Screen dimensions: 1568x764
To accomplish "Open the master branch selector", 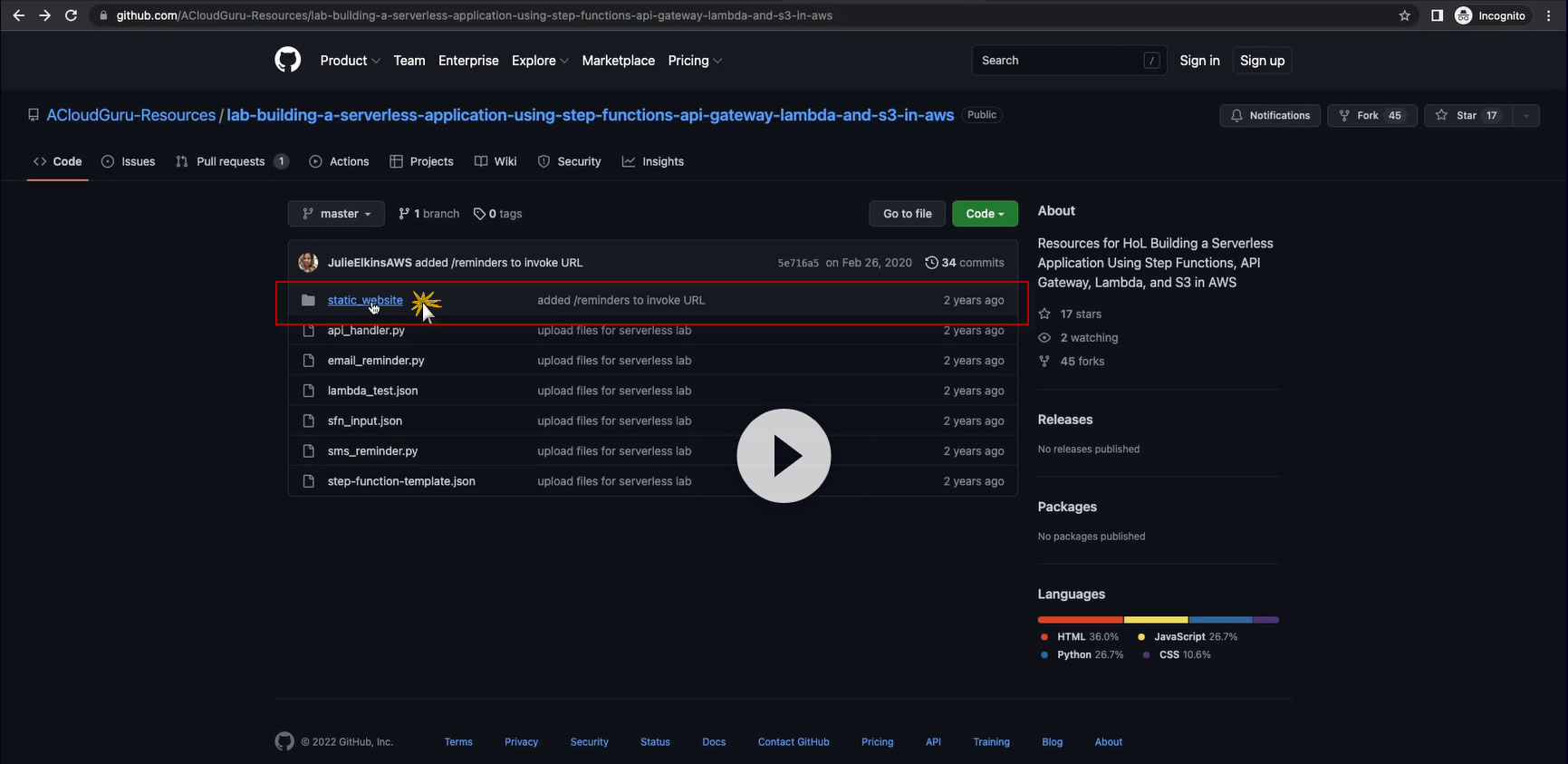I will click(336, 214).
